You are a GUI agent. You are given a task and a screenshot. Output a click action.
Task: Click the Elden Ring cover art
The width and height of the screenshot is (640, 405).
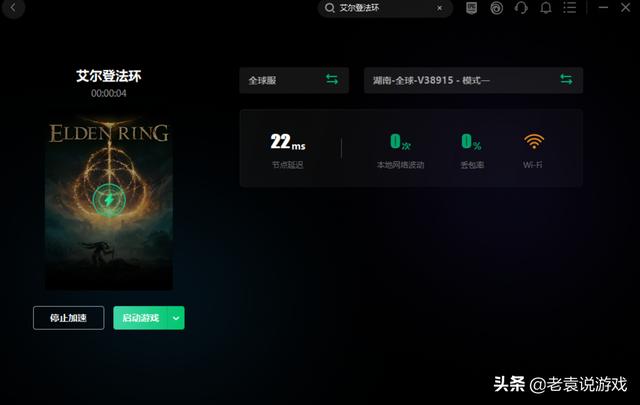(x=109, y=203)
